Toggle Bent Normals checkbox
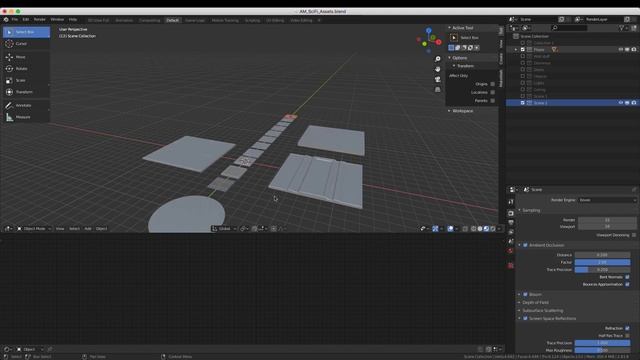Screen dimensions: 640x360 pyautogui.click(x=627, y=277)
